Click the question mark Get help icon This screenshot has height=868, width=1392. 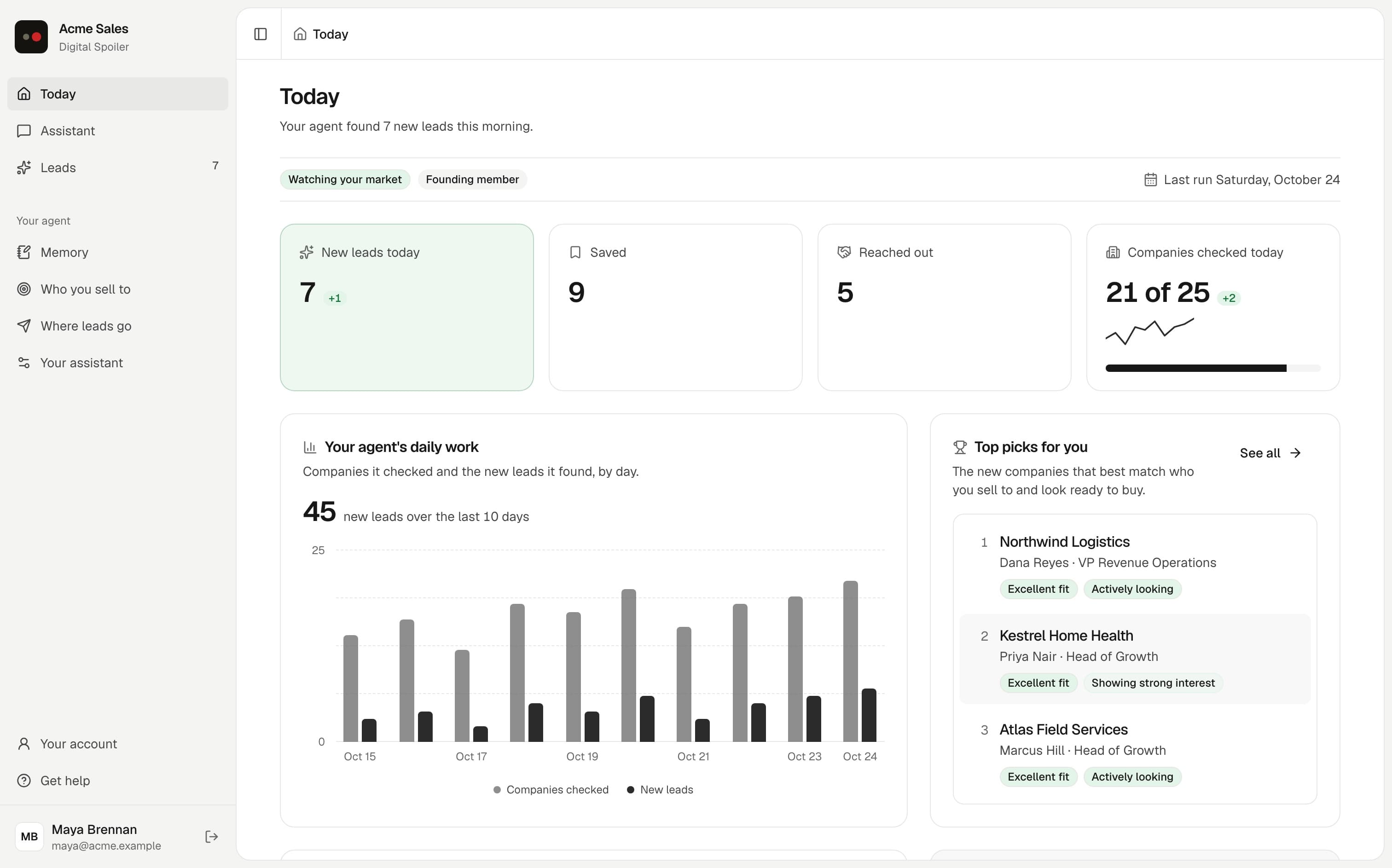pyautogui.click(x=24, y=780)
